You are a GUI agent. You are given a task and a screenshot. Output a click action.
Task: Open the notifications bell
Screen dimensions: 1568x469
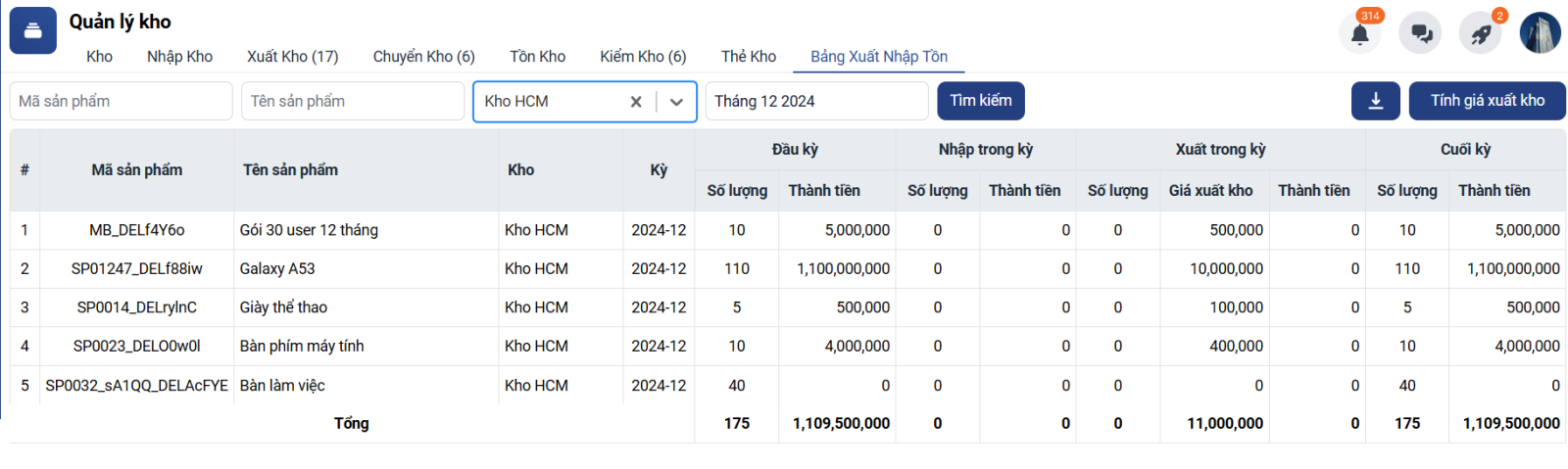click(x=1359, y=34)
